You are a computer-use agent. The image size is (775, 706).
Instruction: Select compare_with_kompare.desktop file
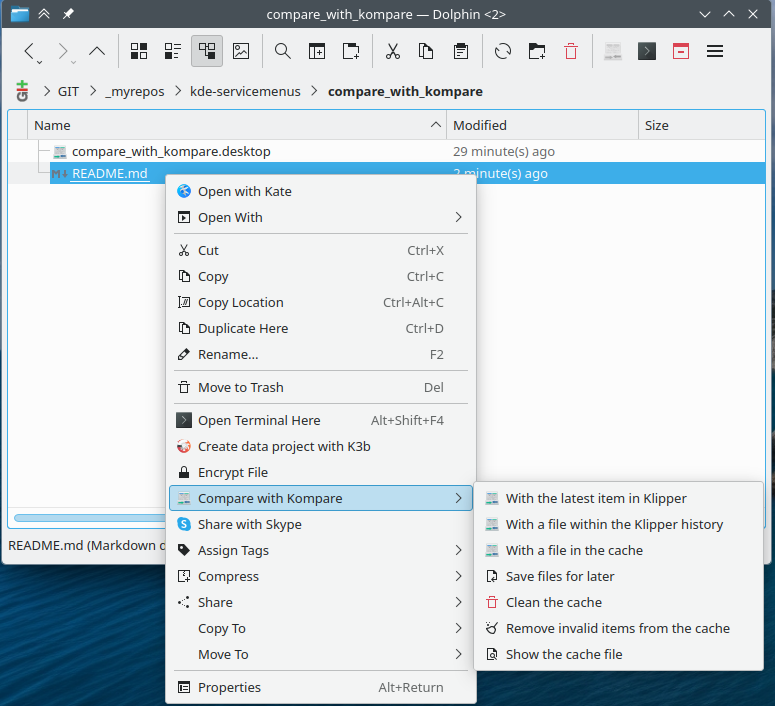point(171,151)
